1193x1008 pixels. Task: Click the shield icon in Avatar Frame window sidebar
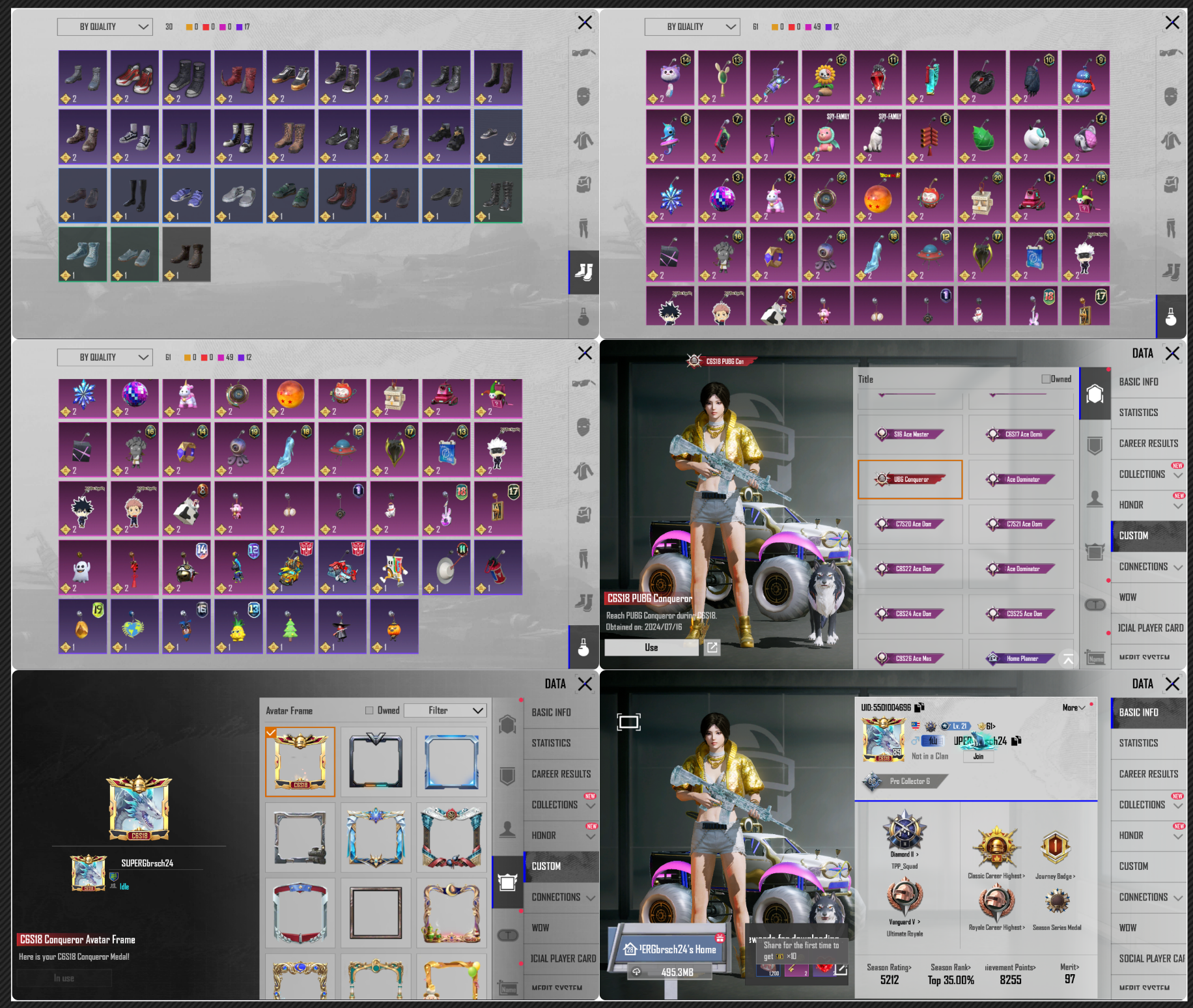(x=507, y=776)
